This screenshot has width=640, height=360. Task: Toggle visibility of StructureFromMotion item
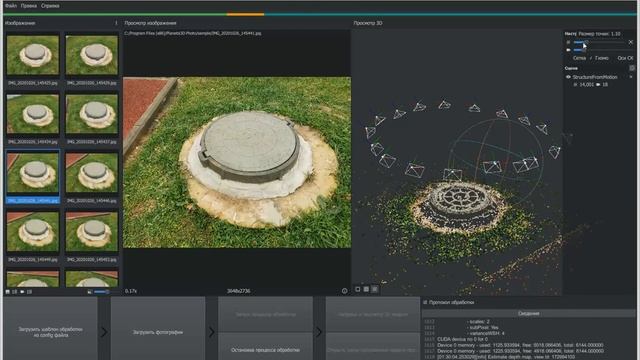[x=568, y=77]
